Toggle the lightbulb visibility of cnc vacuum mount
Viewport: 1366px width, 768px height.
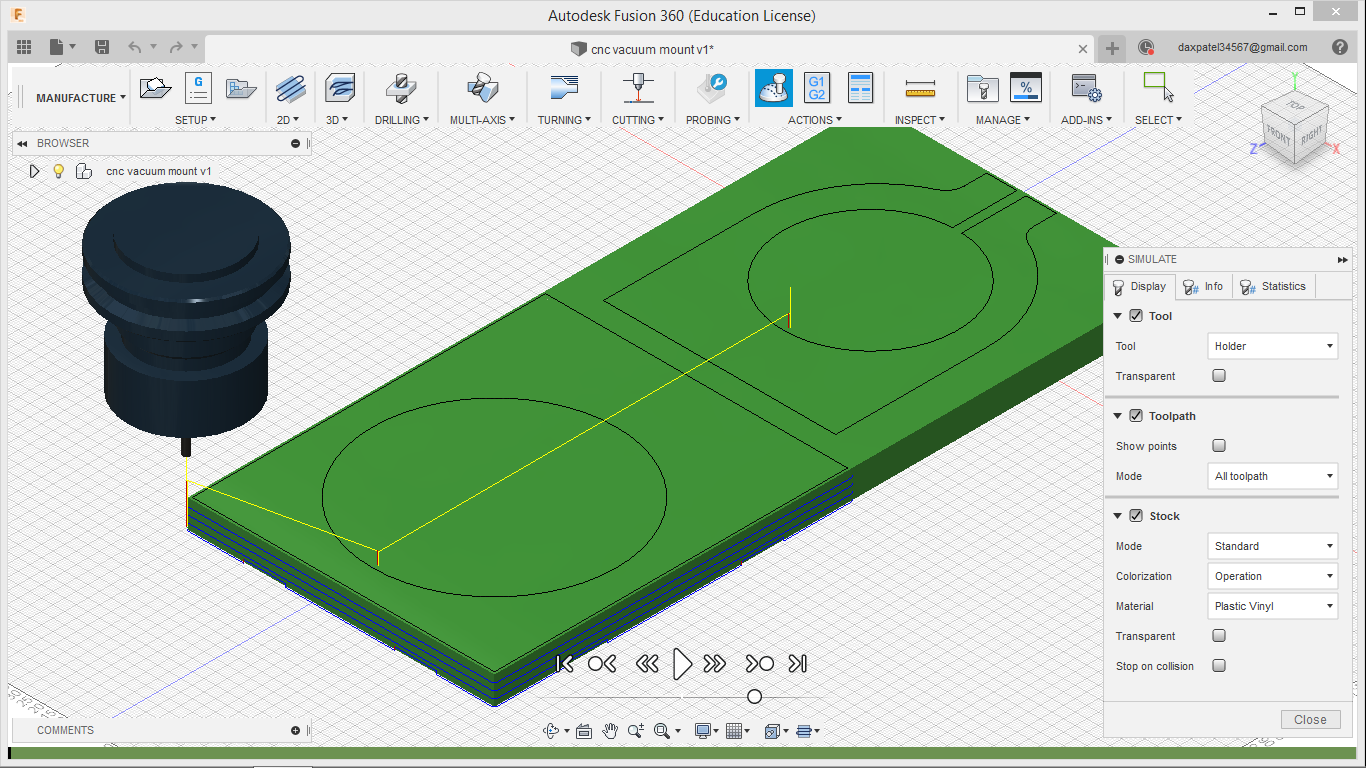59,171
